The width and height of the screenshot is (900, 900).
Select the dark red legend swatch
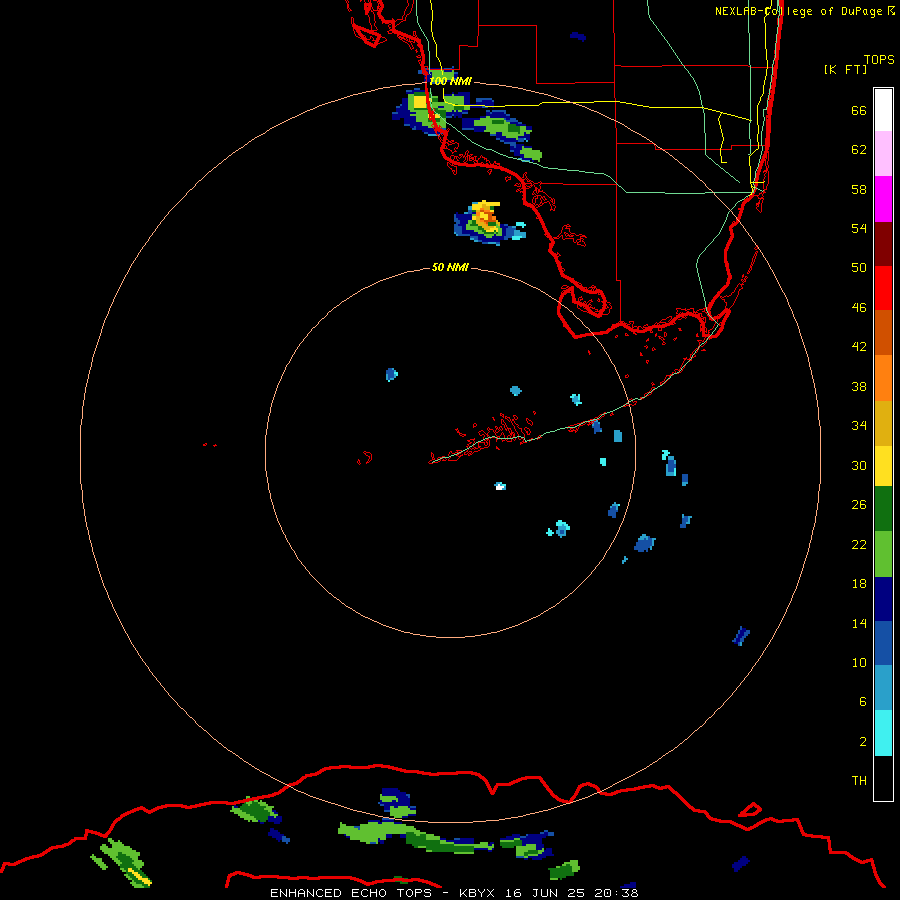[883, 243]
